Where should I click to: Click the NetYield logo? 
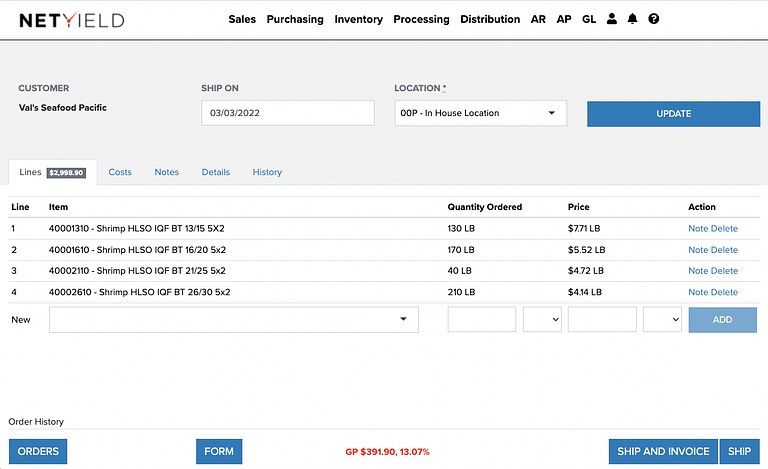(x=72, y=20)
